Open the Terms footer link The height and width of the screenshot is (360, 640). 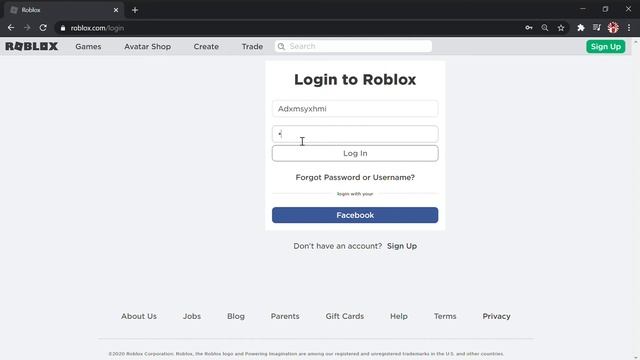click(445, 316)
